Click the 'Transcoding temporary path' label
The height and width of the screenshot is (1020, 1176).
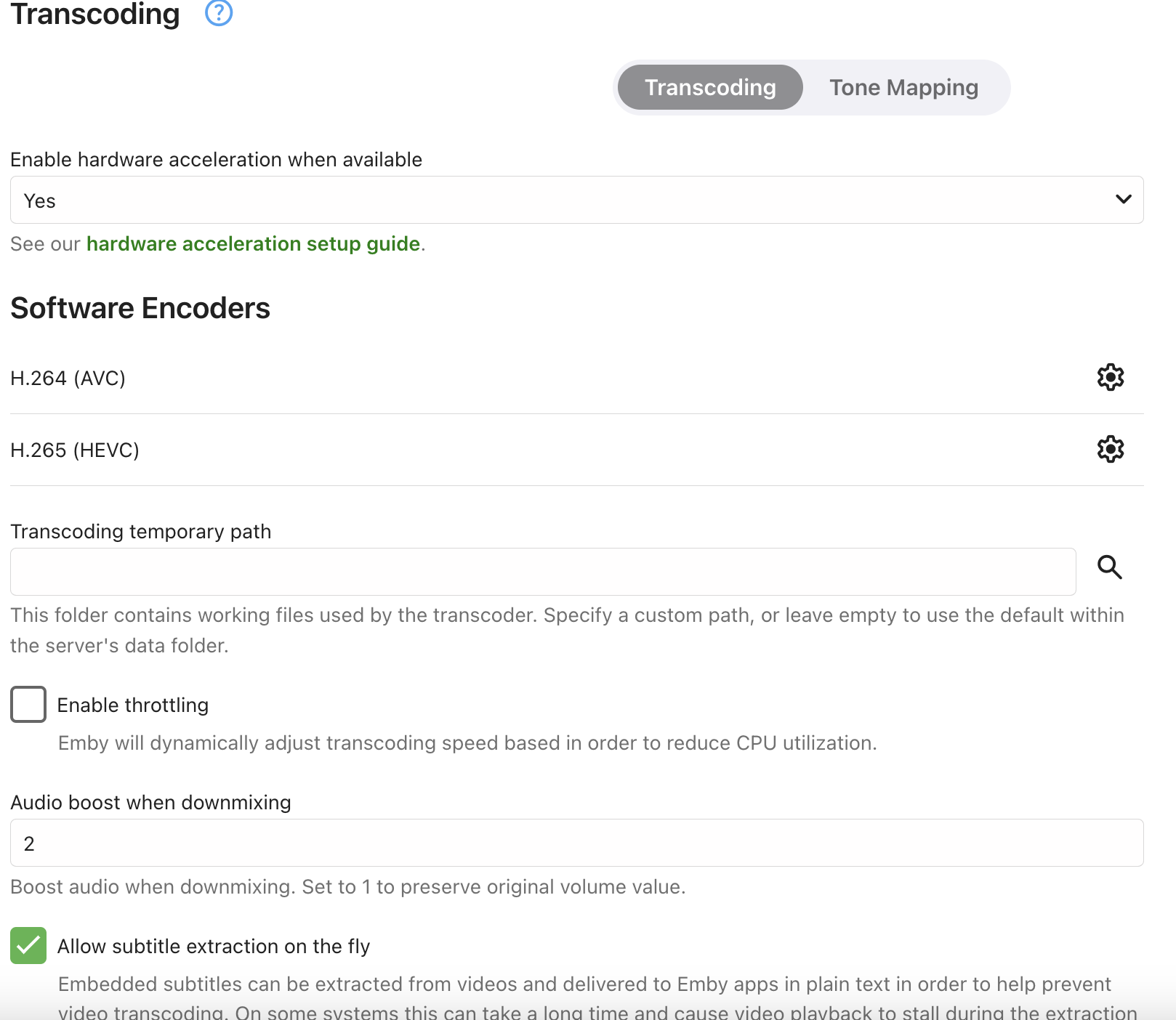click(x=141, y=532)
